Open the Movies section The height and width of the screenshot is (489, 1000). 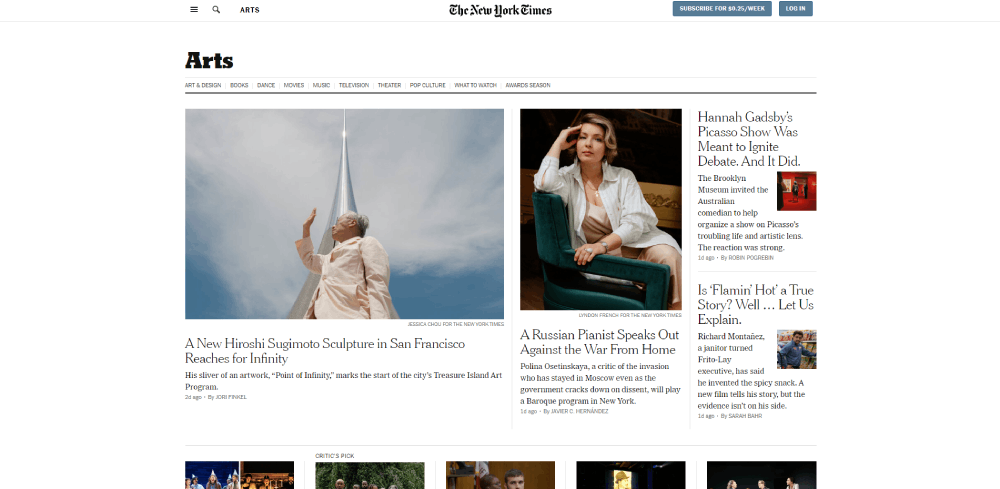click(294, 85)
